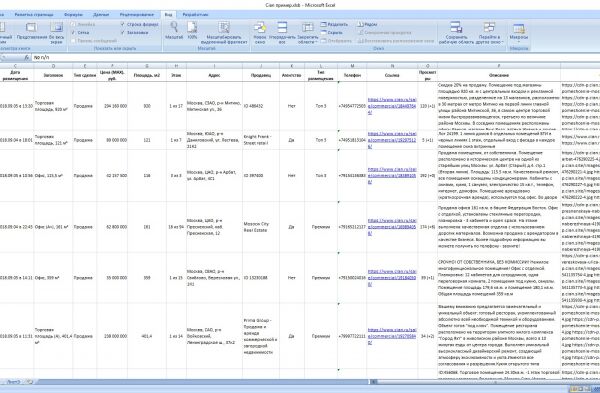Select column K header
This screenshot has height=393, width=600.
292,66
